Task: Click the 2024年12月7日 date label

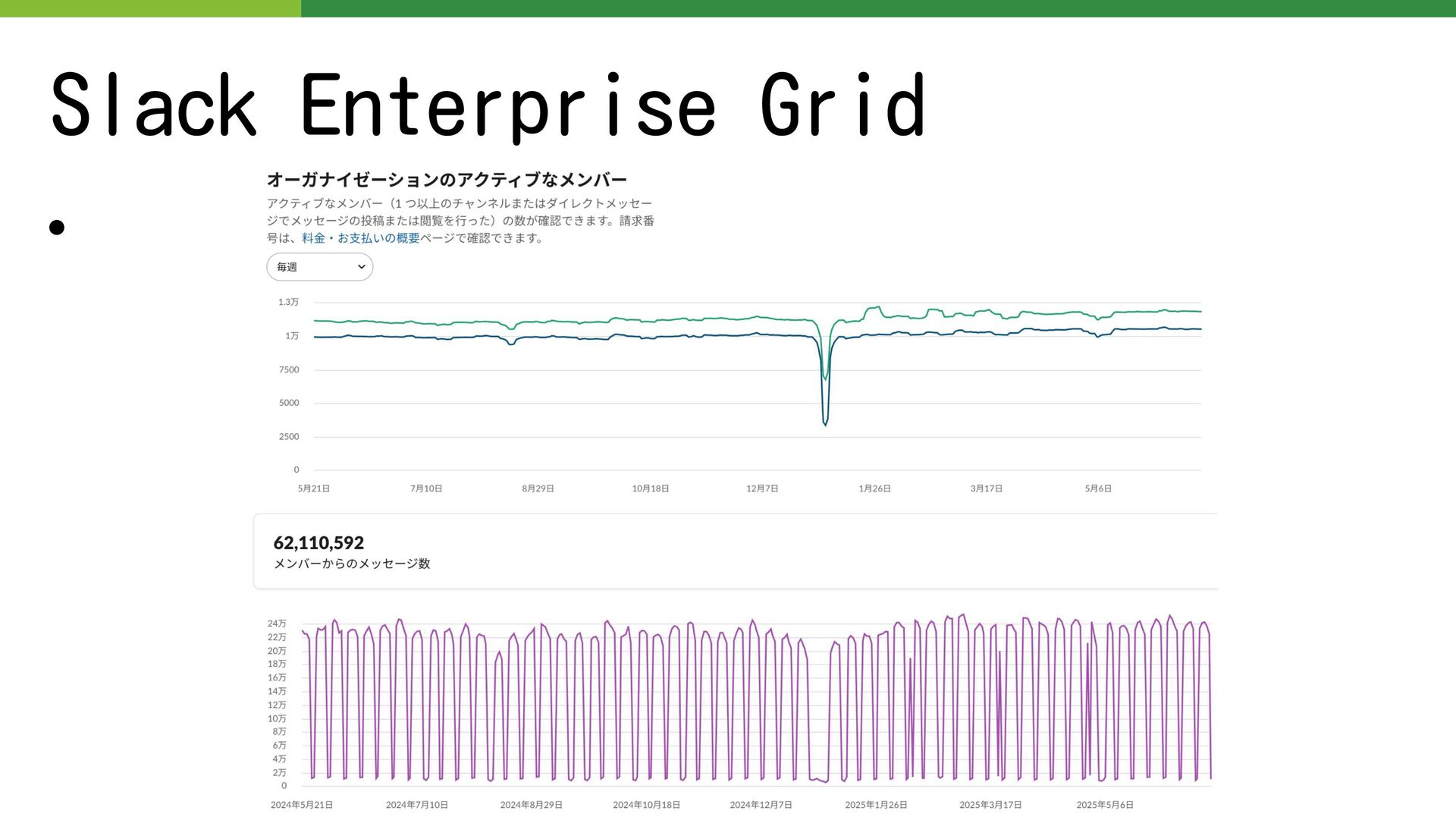Action: [761, 805]
